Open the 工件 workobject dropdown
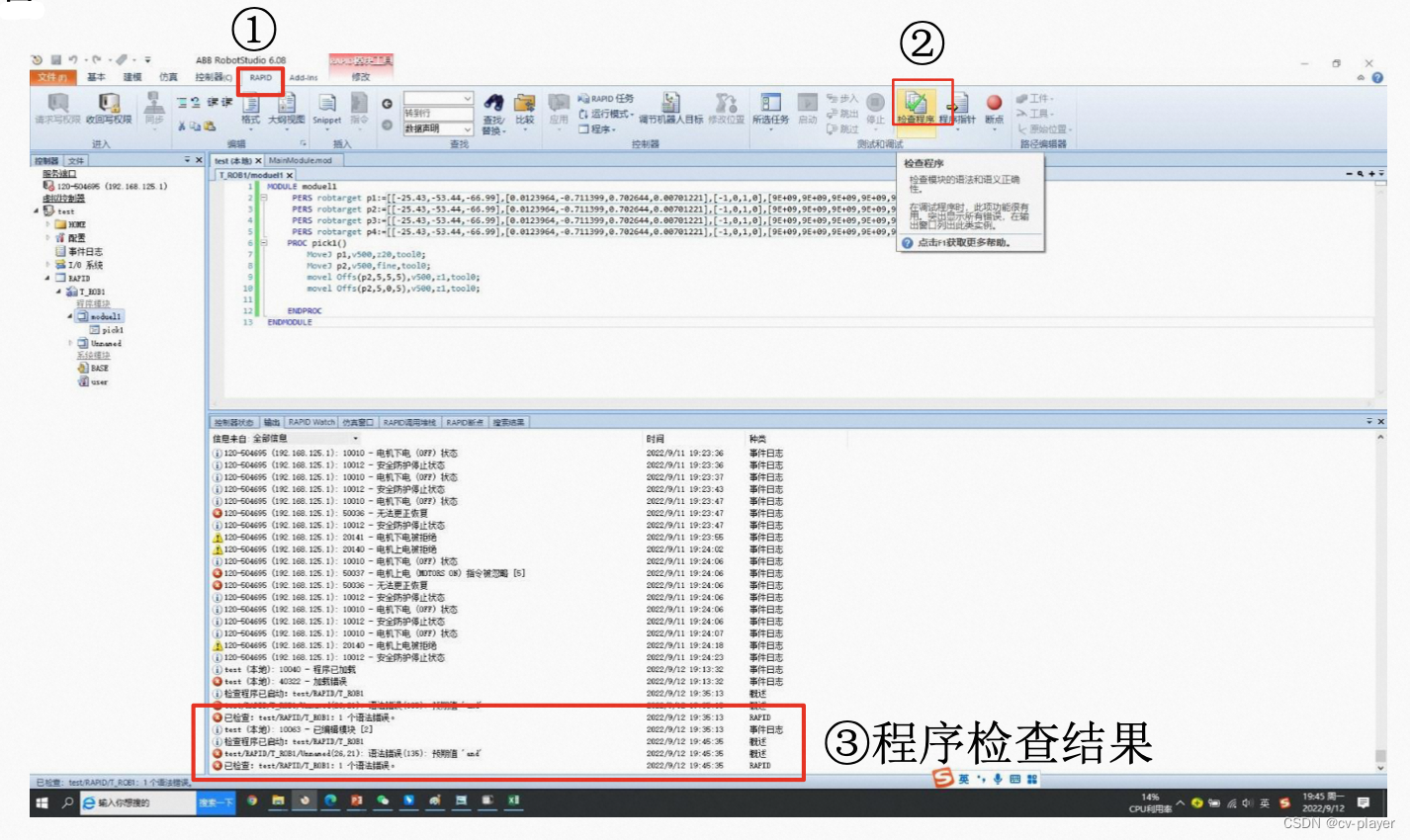1410x840 pixels. click(x=1034, y=99)
